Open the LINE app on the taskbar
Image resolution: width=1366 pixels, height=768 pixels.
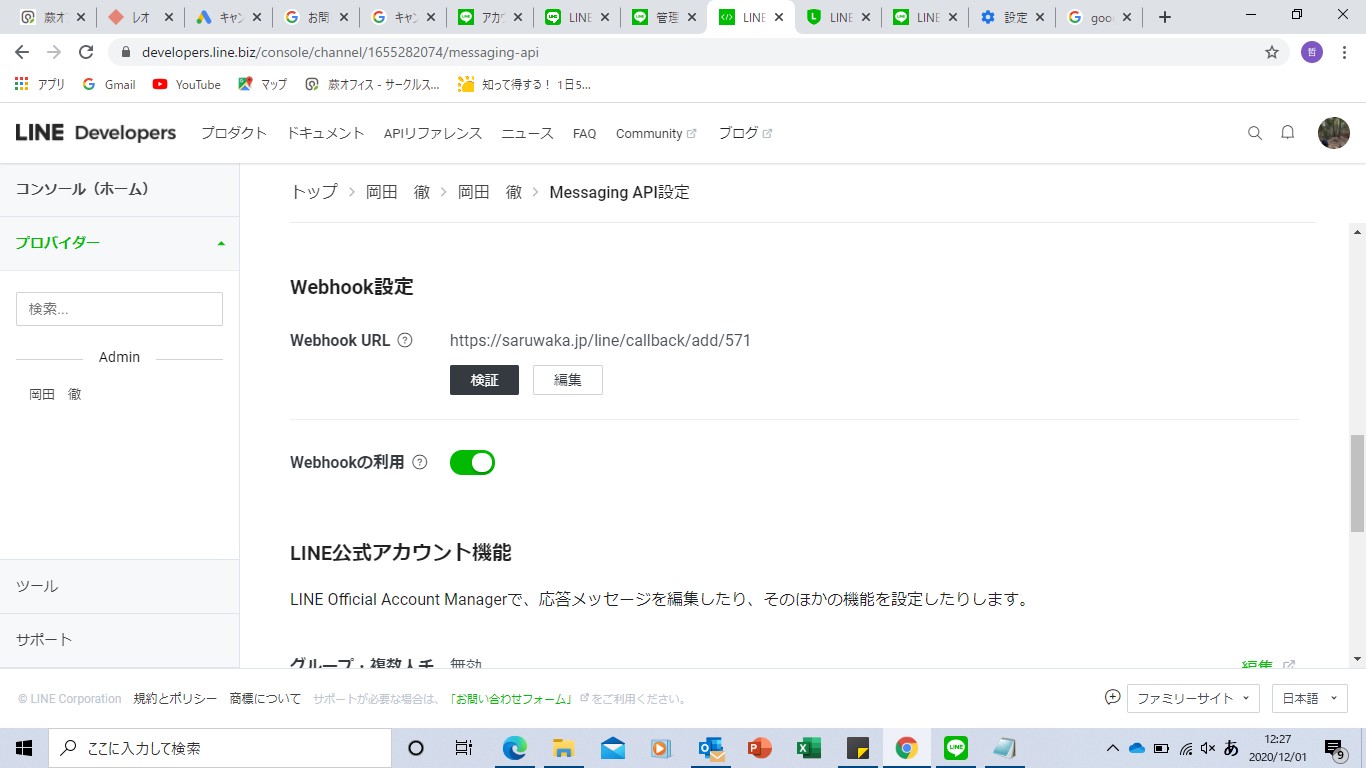tap(956, 748)
